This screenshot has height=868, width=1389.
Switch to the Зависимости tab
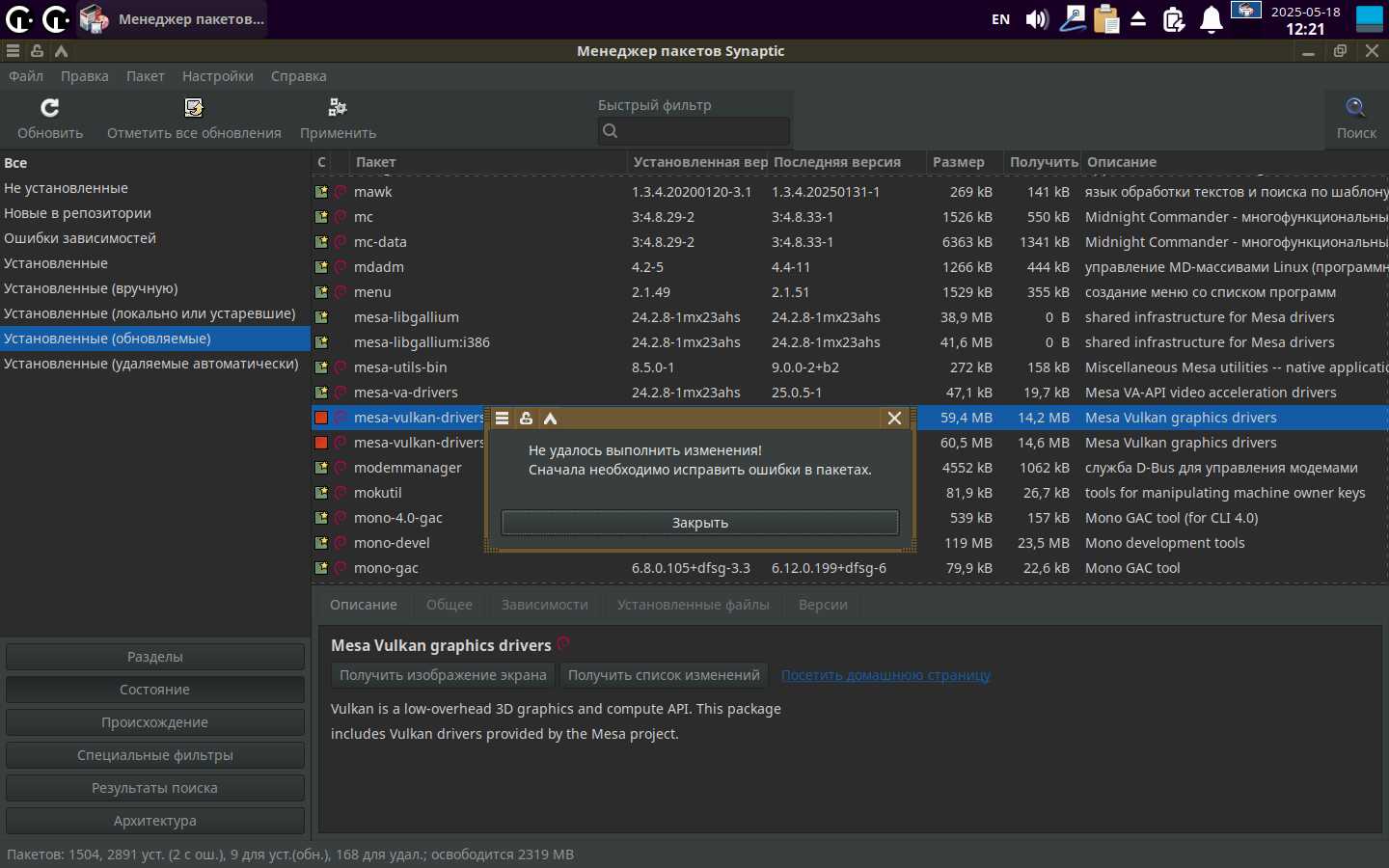pos(544,605)
